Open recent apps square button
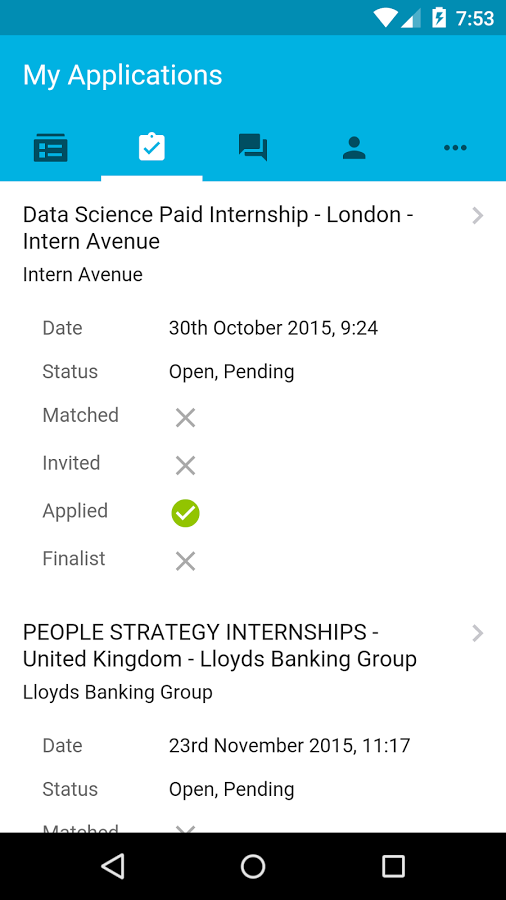506x900 pixels. tap(393, 866)
